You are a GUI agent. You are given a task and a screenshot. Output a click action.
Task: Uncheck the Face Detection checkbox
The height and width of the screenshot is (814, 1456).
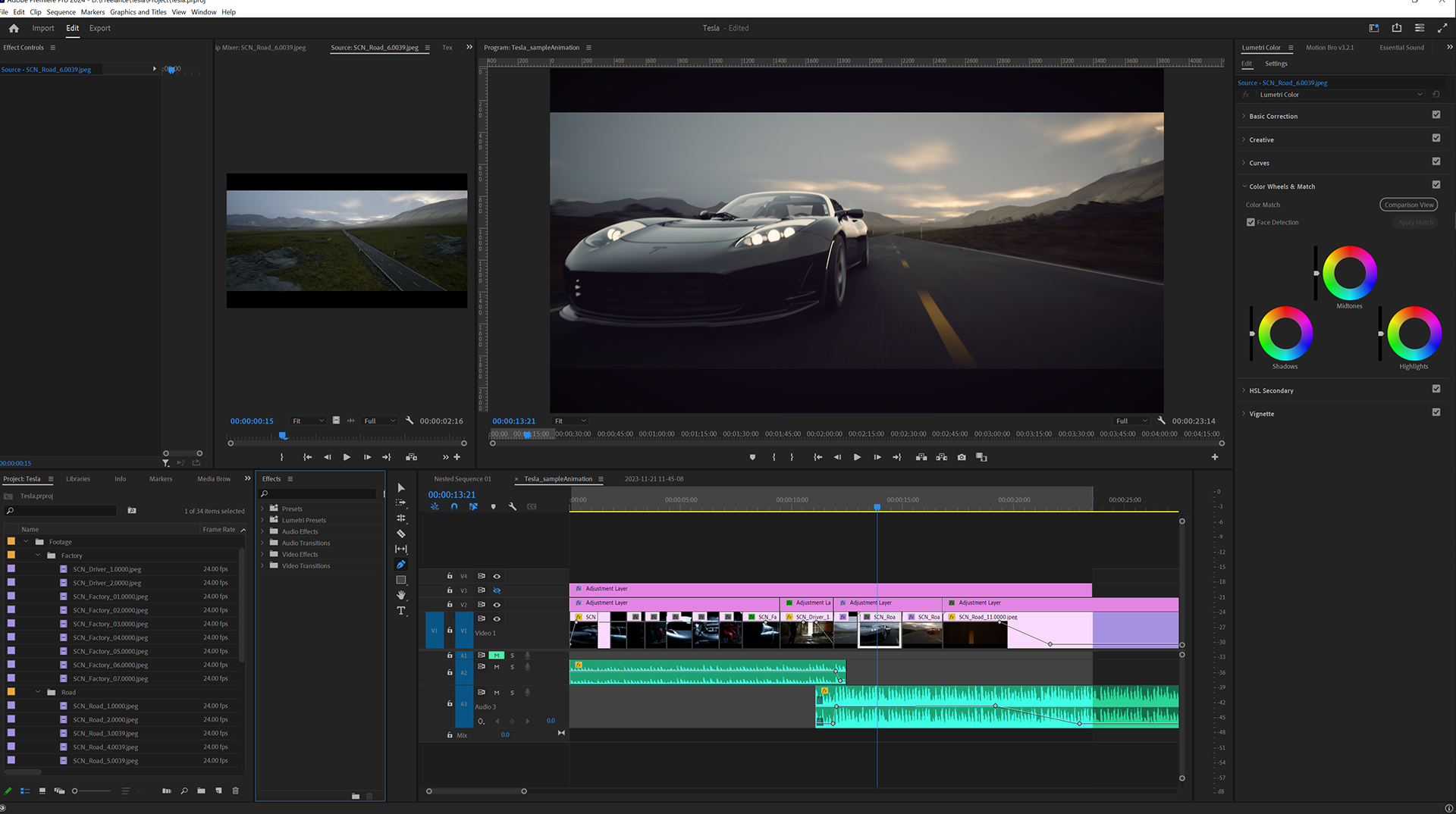click(x=1250, y=222)
